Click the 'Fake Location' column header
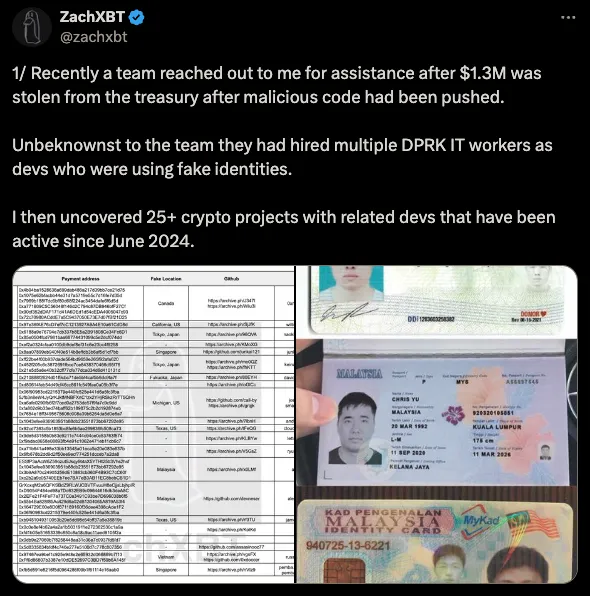 pyautogui.click(x=166, y=279)
